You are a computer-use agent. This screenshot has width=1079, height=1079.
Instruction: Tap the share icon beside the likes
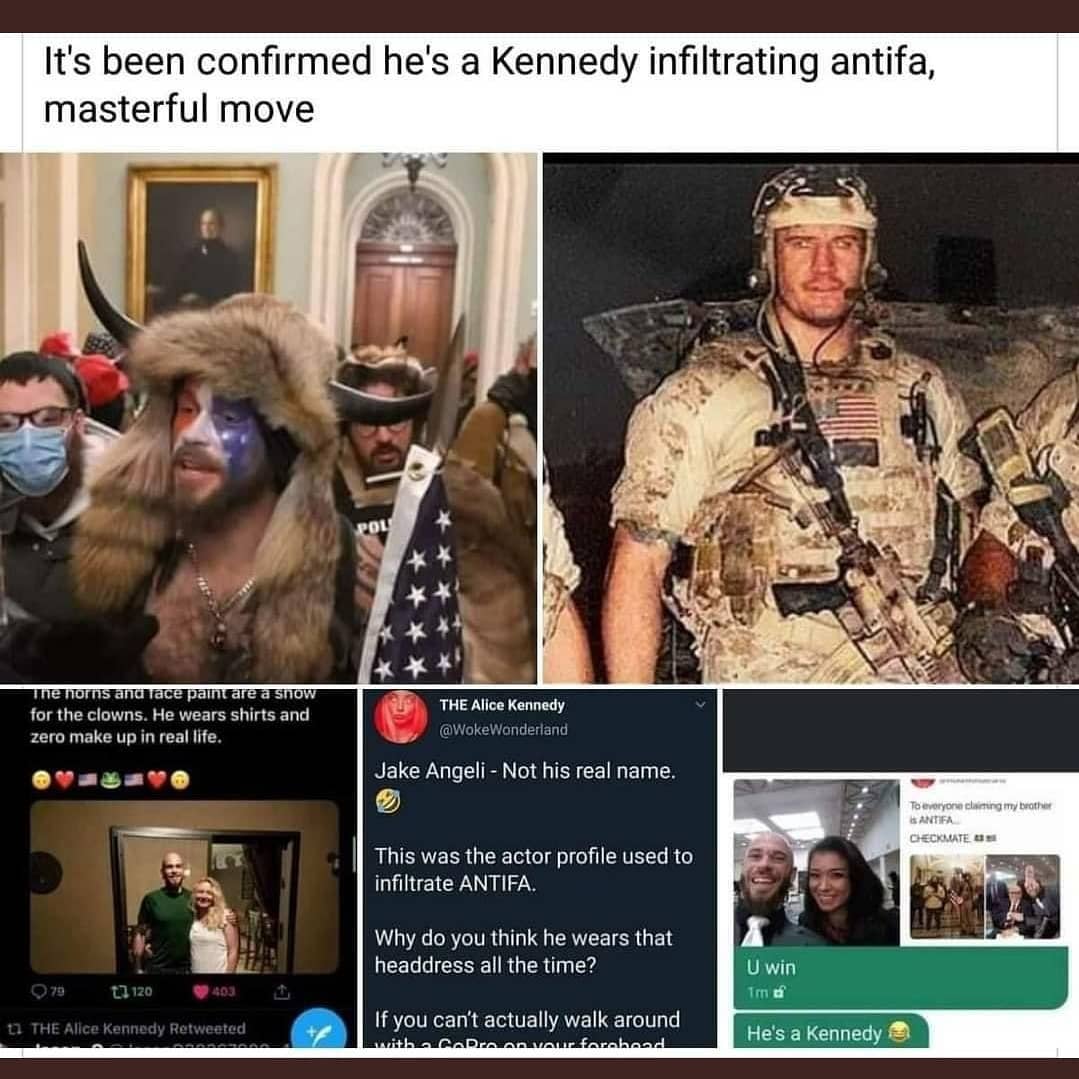coord(282,992)
